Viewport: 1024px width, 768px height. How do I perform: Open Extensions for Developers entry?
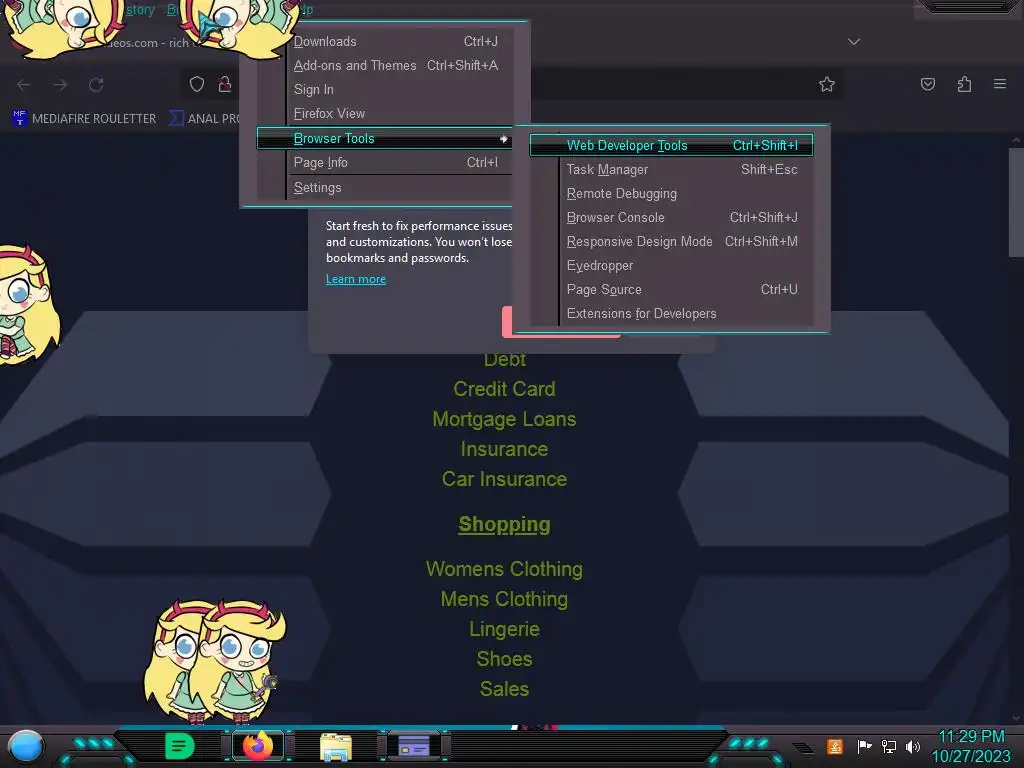point(671,313)
